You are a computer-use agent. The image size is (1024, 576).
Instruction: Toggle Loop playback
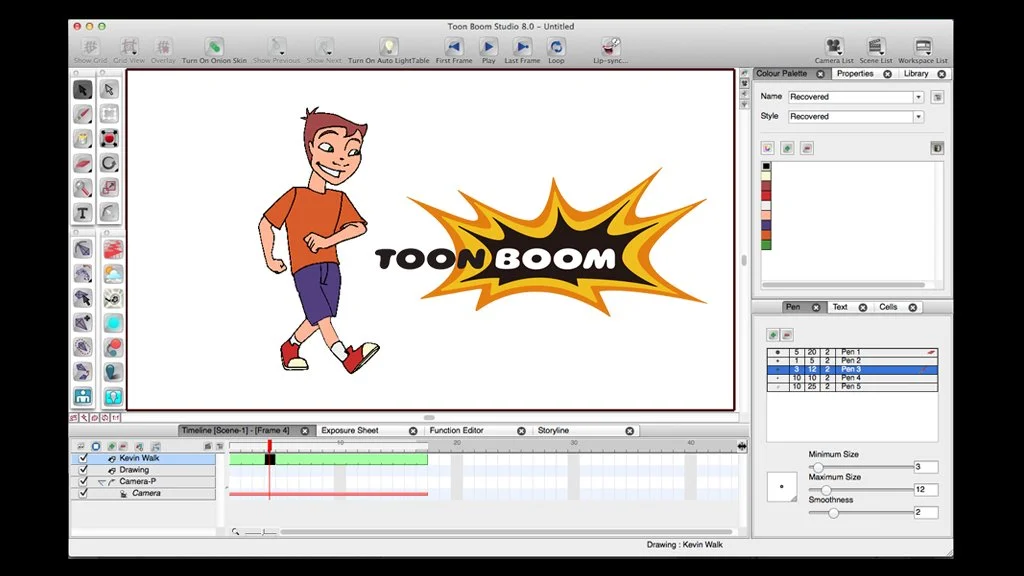pyautogui.click(x=556, y=51)
